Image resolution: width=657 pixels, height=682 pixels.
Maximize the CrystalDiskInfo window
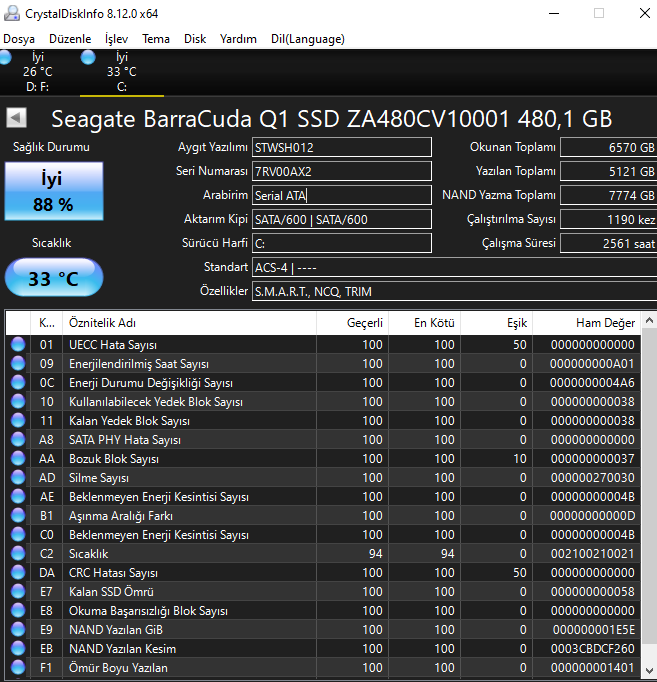pos(599,13)
